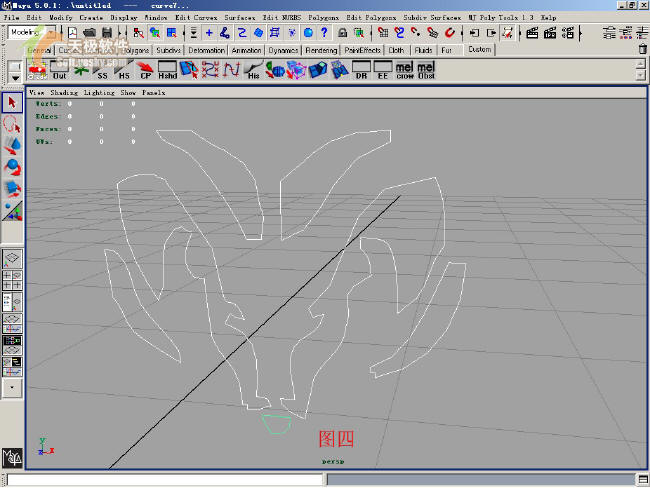Image resolution: width=650 pixels, height=488 pixels.
Task: Switch to single perspective view layout icon
Action: coord(12,257)
